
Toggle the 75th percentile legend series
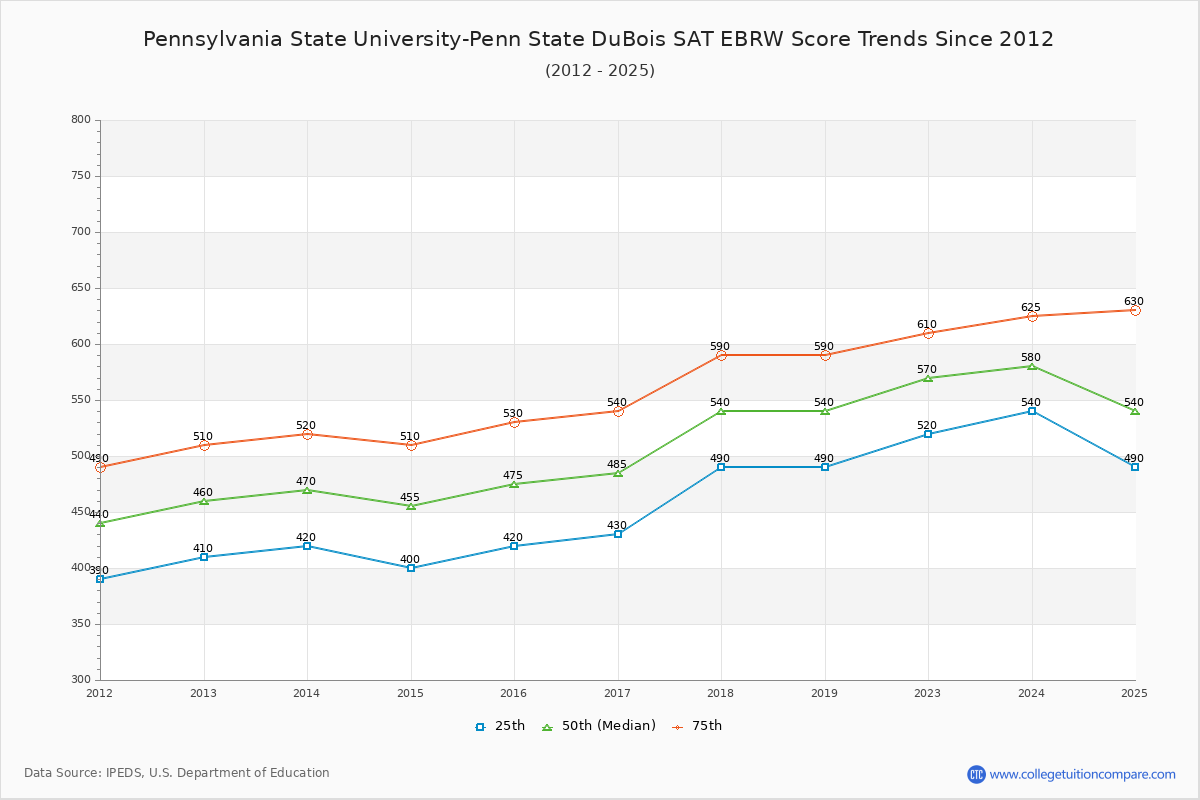[697, 726]
